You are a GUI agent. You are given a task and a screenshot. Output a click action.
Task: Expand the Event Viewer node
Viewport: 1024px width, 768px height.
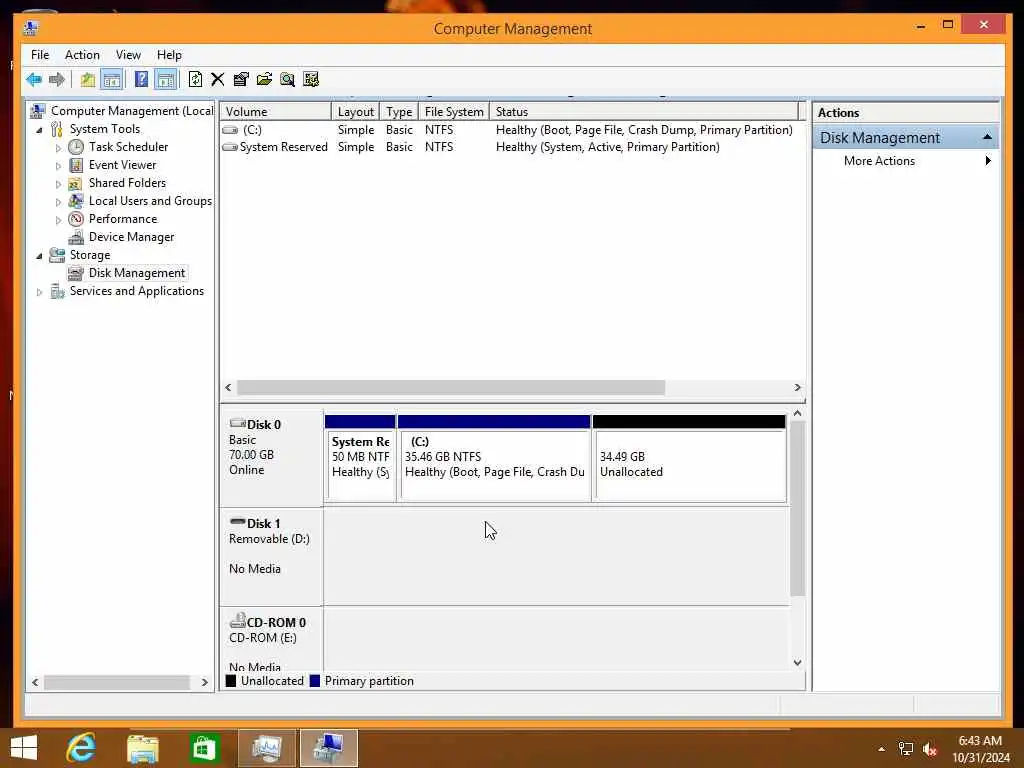coord(58,166)
